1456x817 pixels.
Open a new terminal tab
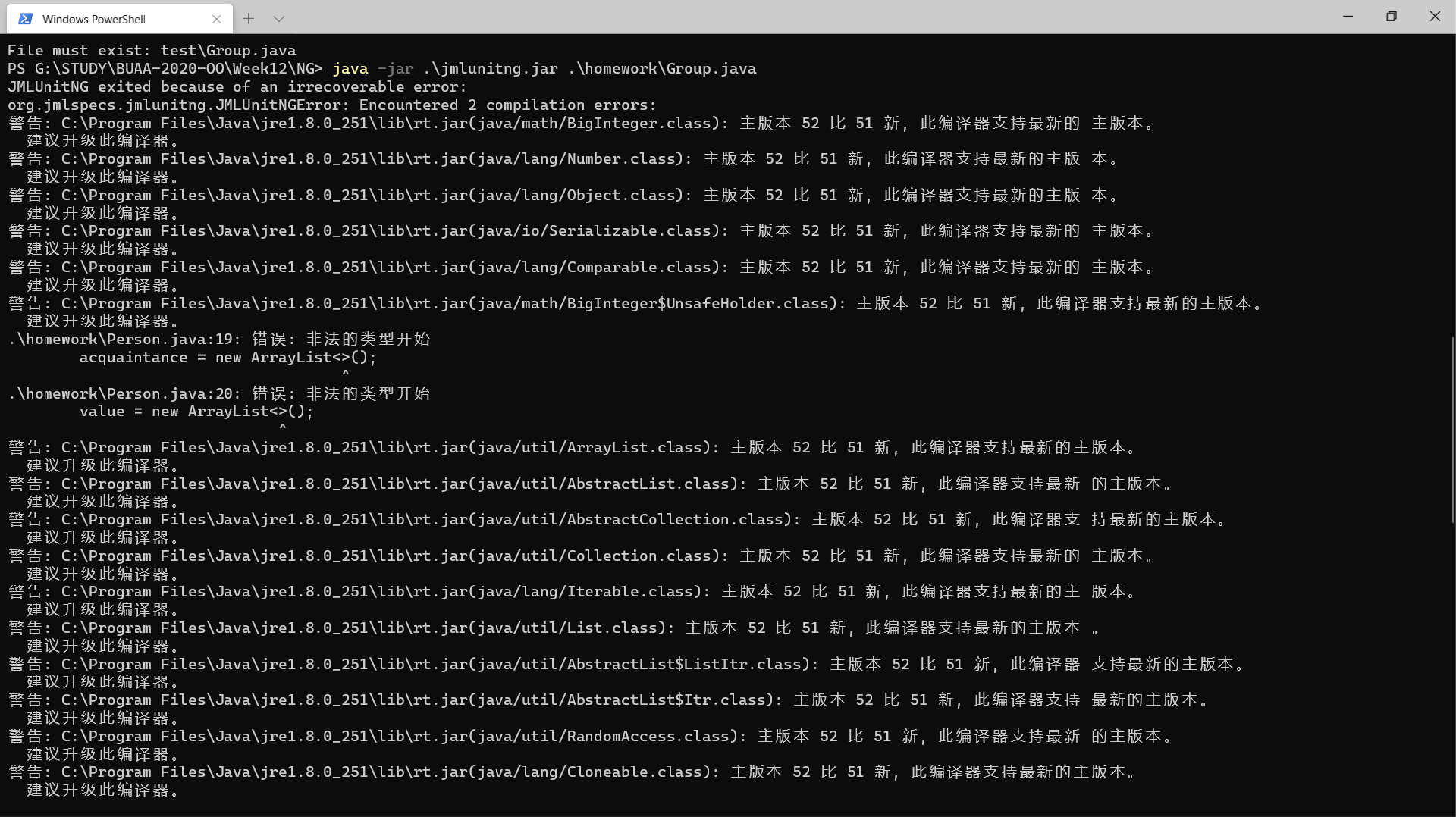(x=249, y=18)
